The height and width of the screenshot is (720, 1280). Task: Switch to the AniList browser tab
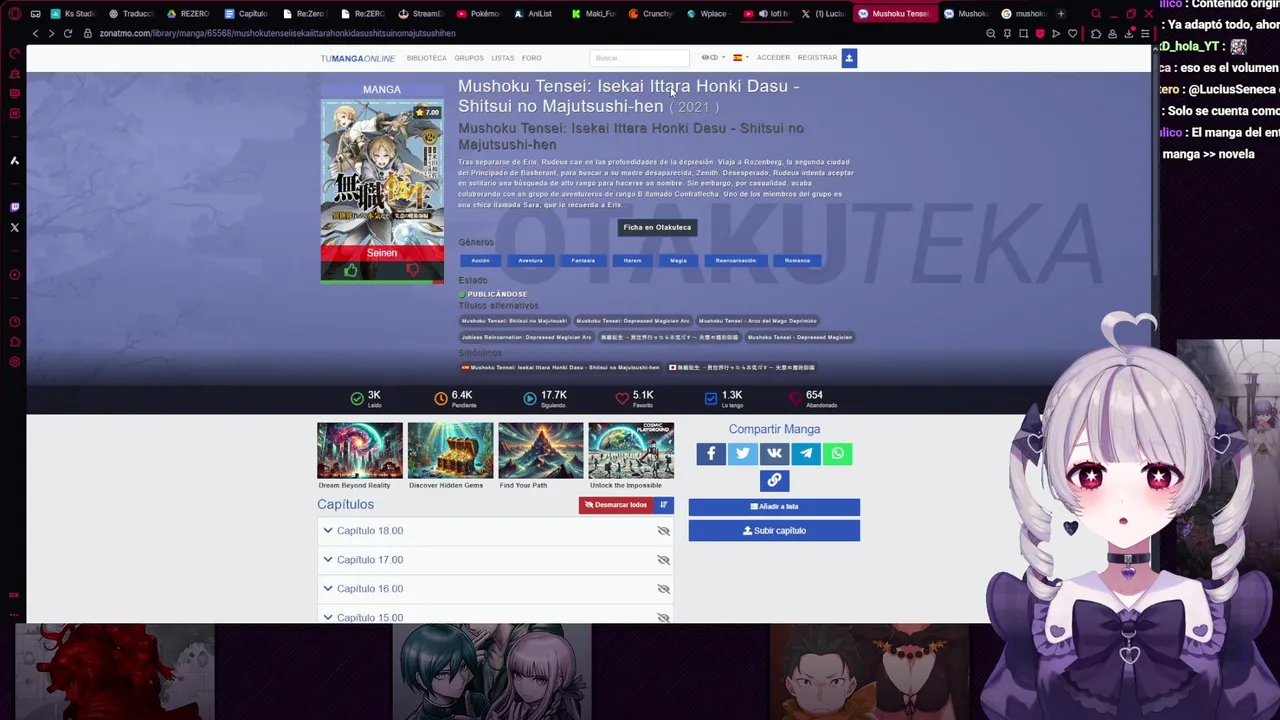coord(535,14)
